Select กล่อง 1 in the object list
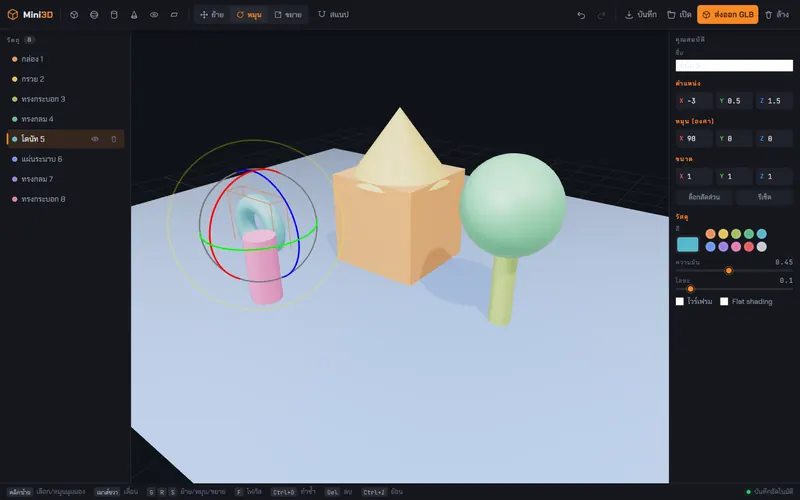The width and height of the screenshot is (800, 500). click(x=65, y=59)
